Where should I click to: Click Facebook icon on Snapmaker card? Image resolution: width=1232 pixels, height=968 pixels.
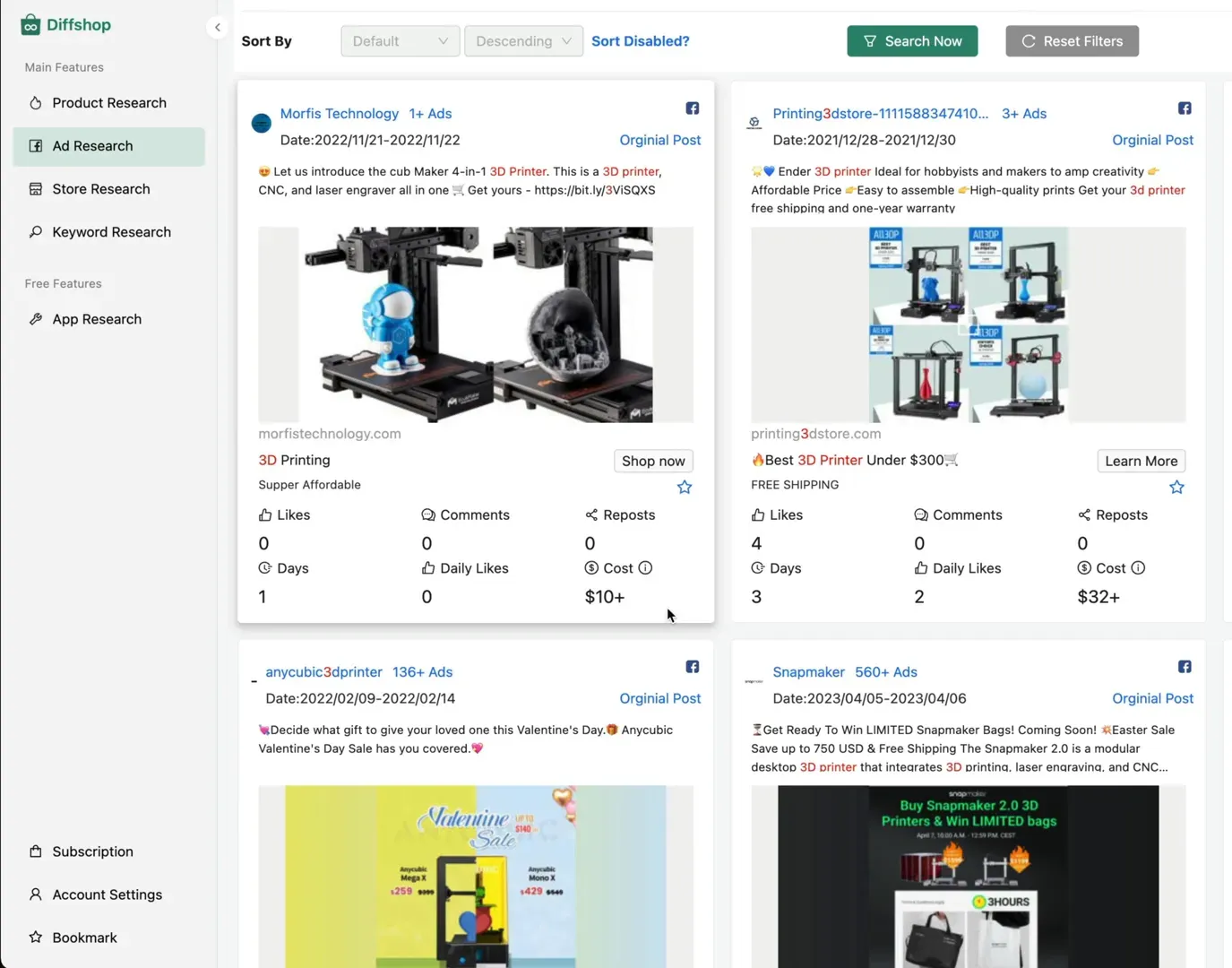[x=1185, y=667]
